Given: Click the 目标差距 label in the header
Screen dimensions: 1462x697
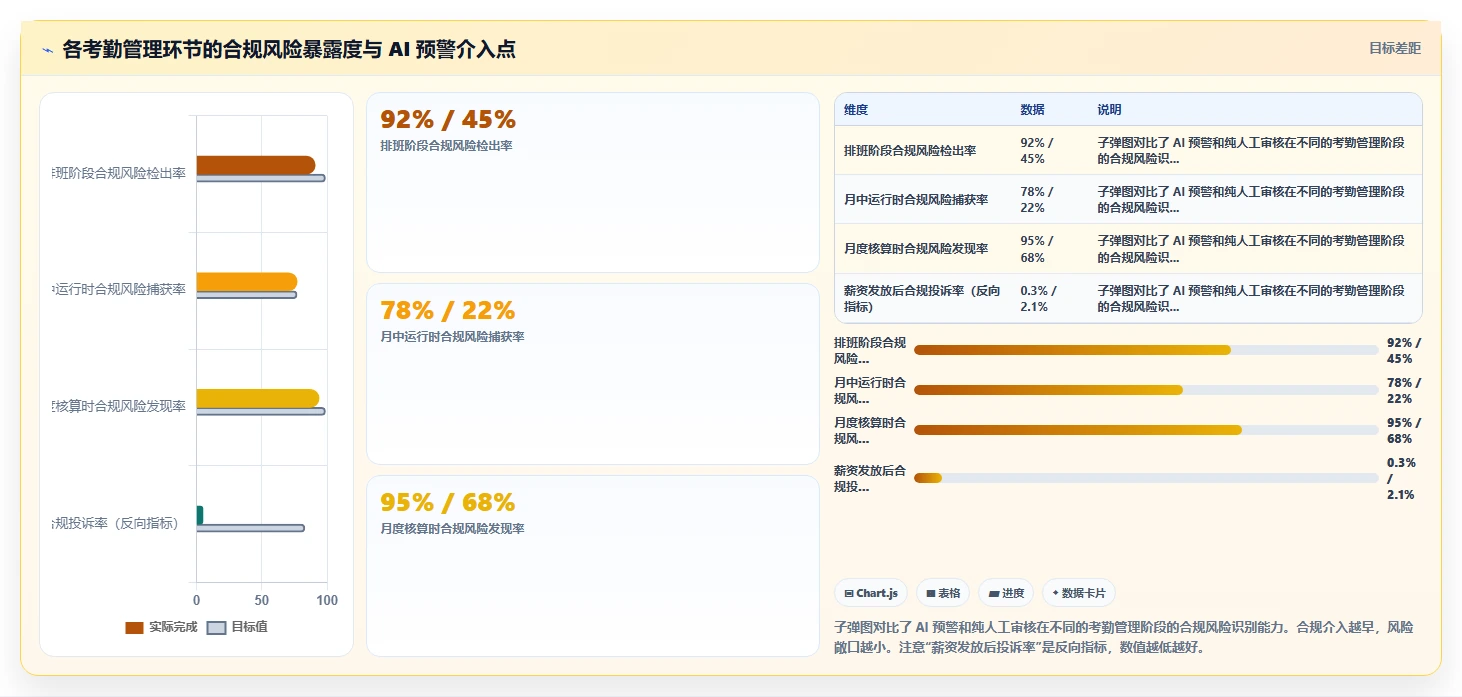Looking at the screenshot, I should click(x=1394, y=48).
